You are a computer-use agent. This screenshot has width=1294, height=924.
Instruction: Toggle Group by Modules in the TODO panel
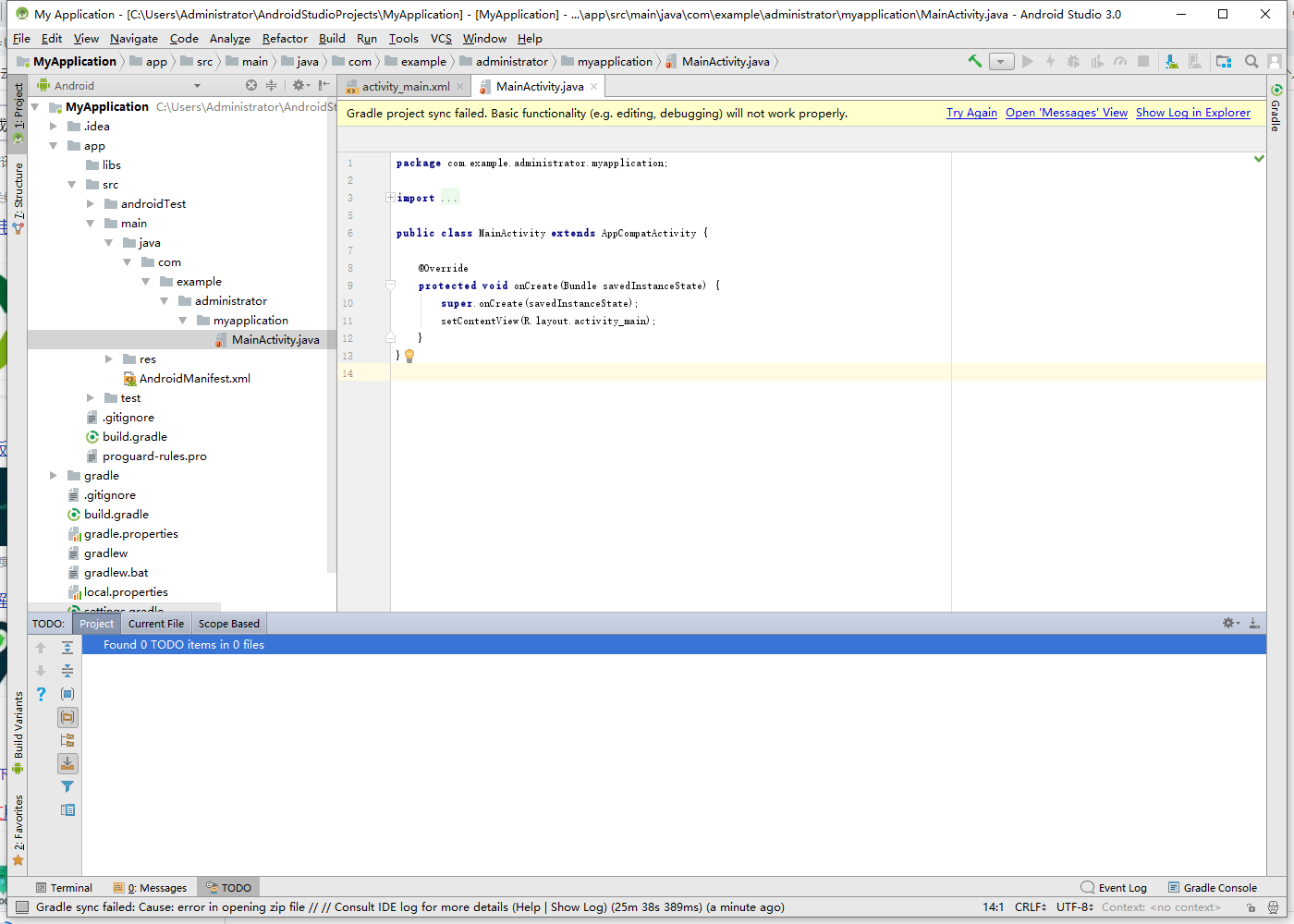(67, 694)
